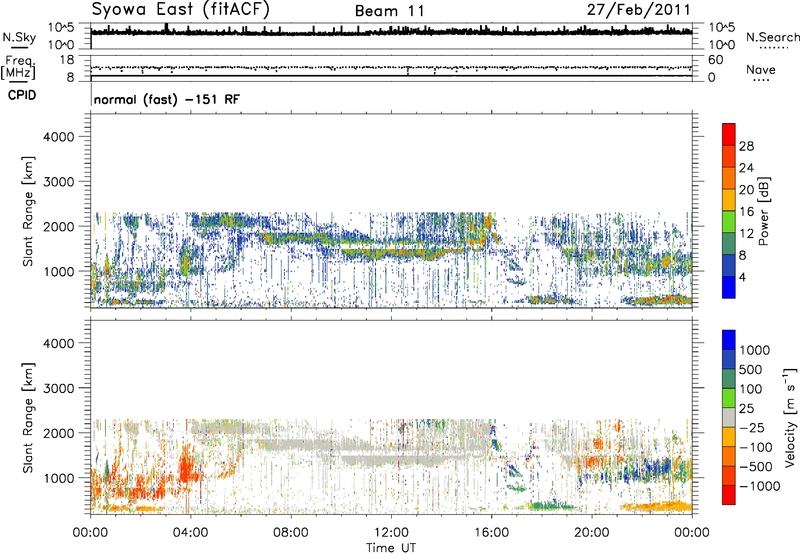Select the '-100' label on the velocity color bar
The image size is (800, 554).
click(756, 447)
